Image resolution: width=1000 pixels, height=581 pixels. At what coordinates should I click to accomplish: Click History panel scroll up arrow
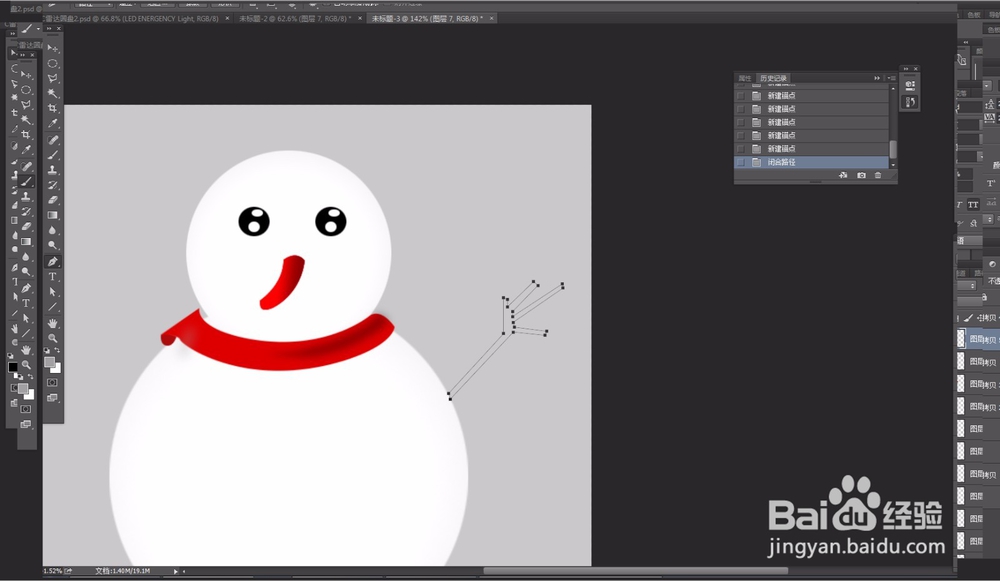click(893, 88)
